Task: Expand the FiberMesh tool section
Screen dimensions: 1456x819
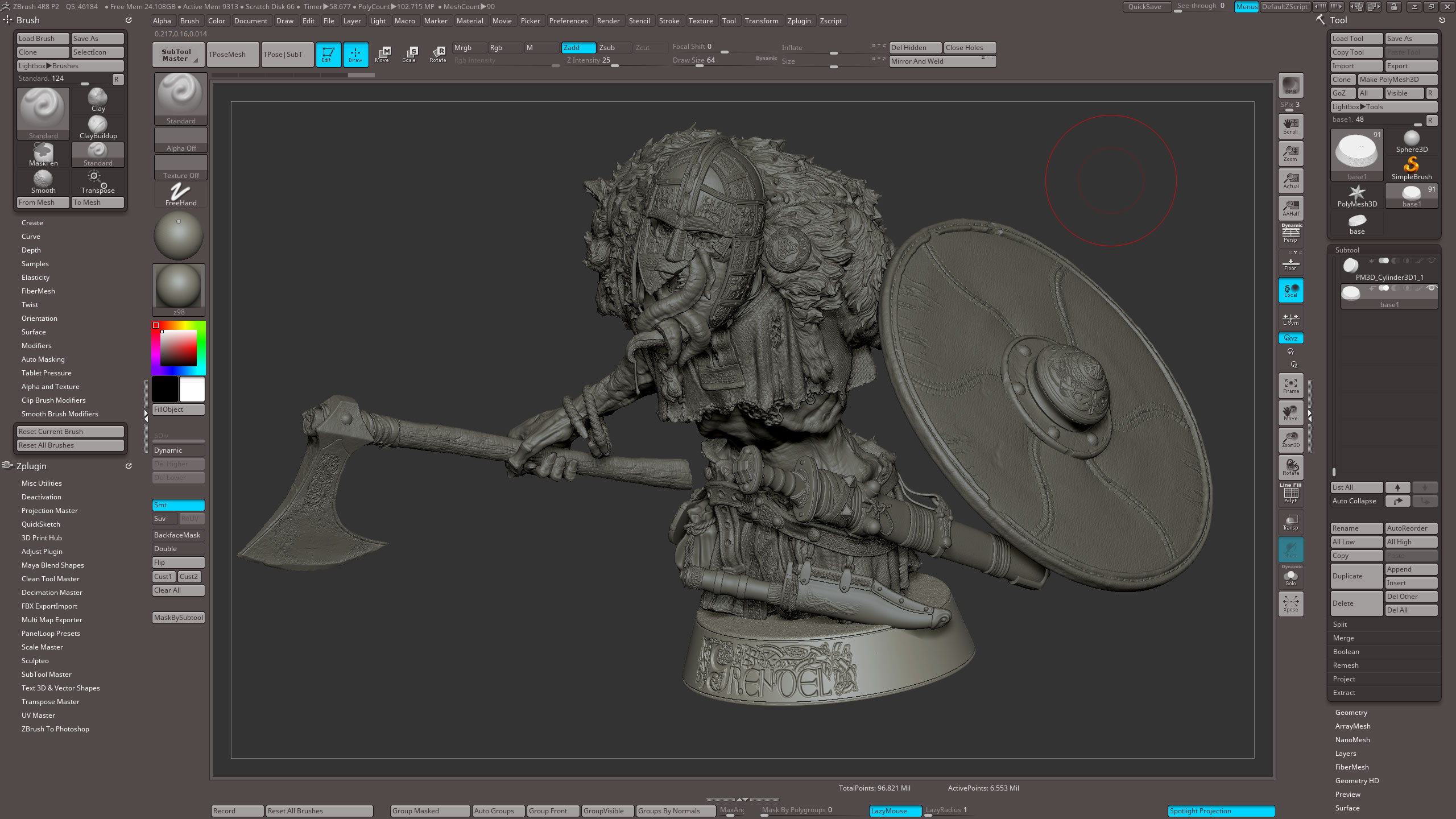Action: coord(1352,767)
